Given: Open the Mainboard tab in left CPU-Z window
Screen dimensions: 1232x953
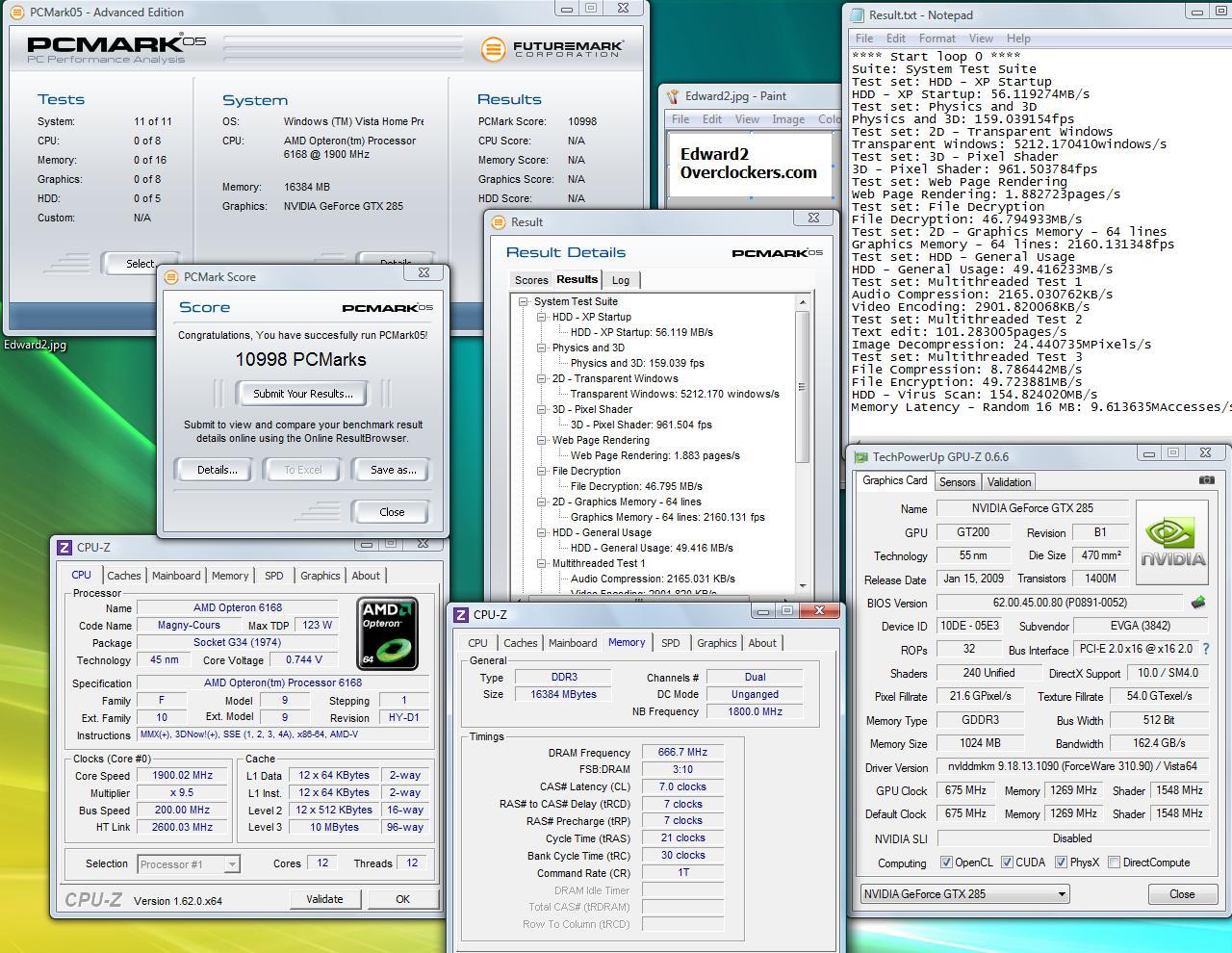Looking at the screenshot, I should 176,576.
